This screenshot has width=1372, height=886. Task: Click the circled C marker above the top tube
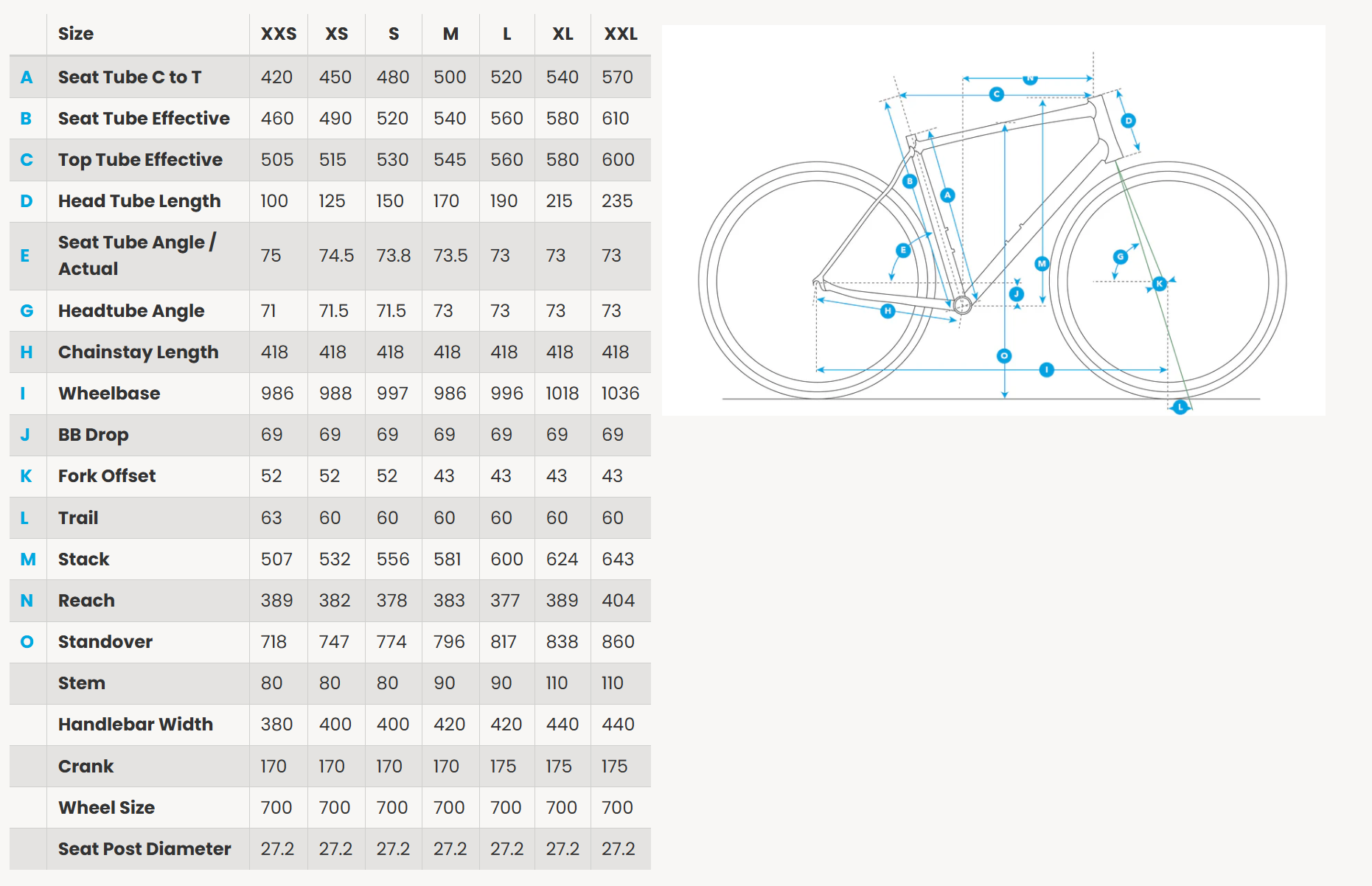996,94
